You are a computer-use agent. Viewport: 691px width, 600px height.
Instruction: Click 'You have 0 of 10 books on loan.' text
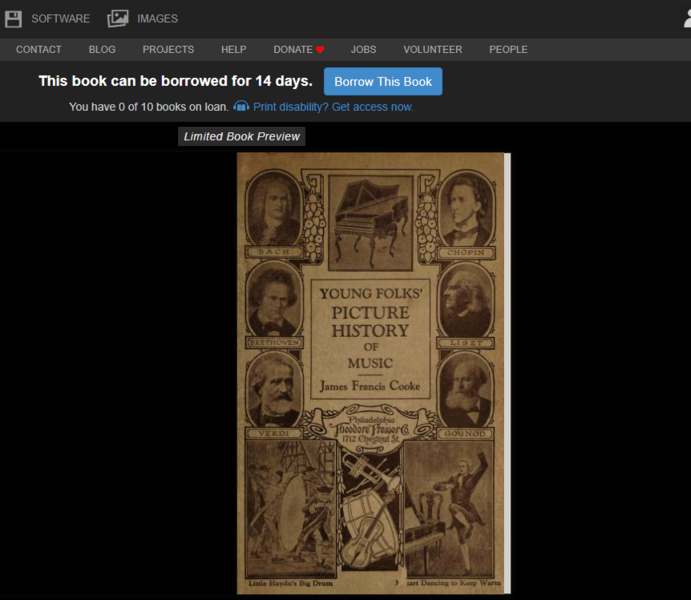click(x=149, y=107)
